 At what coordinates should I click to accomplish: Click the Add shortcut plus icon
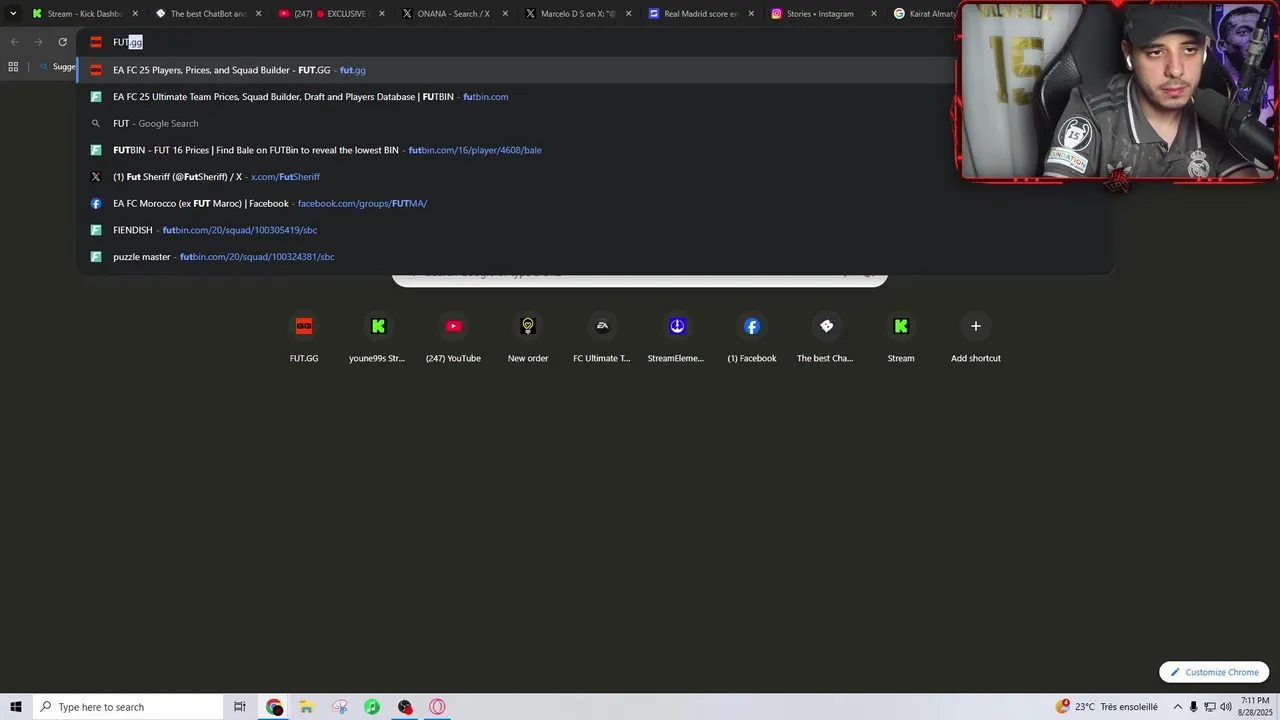976,326
